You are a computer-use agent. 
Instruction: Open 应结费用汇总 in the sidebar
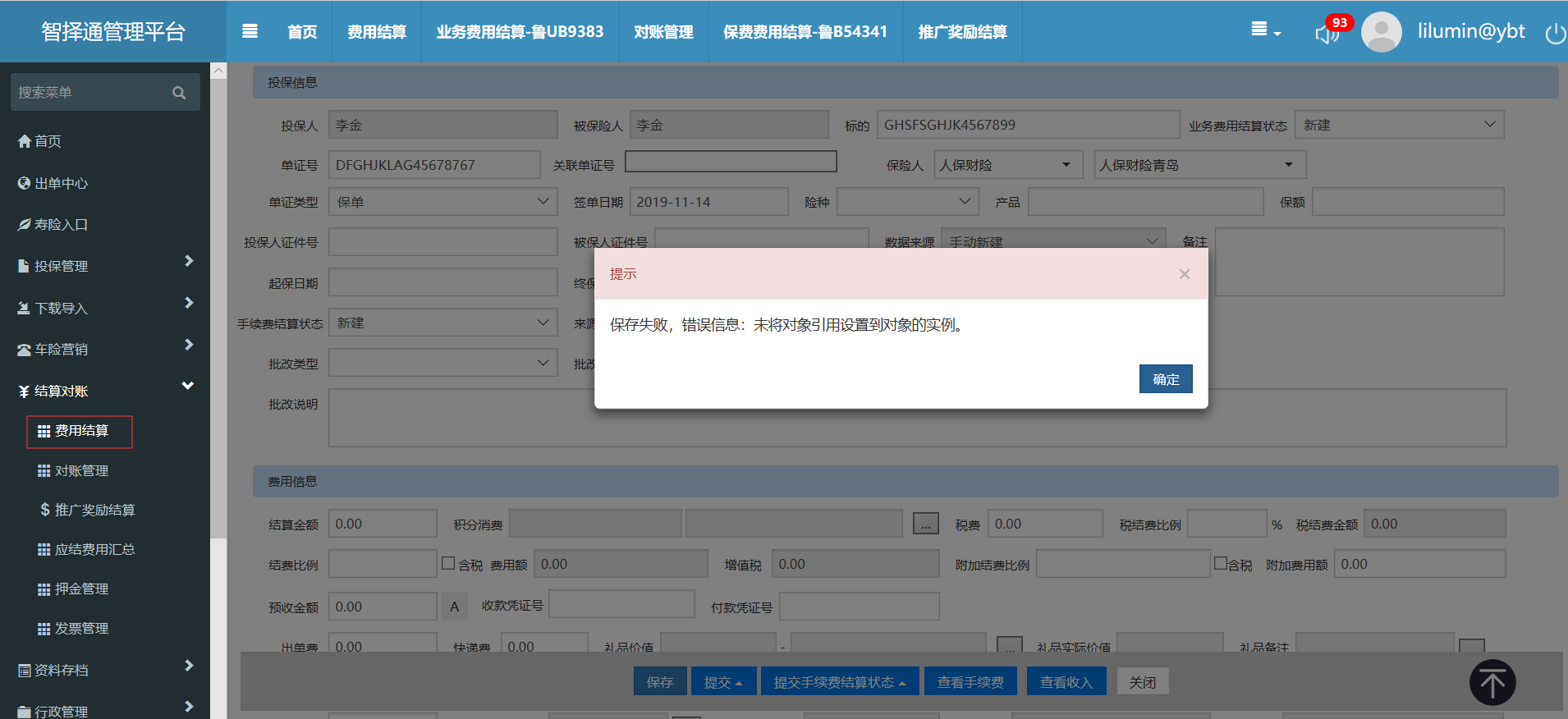94,549
